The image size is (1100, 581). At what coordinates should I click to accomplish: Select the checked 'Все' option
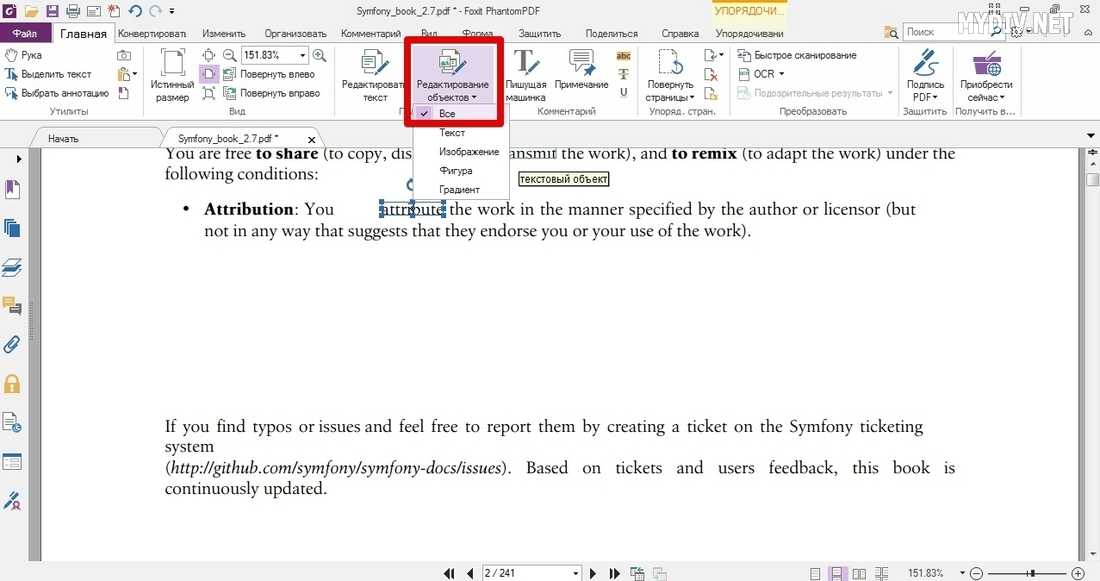446,114
